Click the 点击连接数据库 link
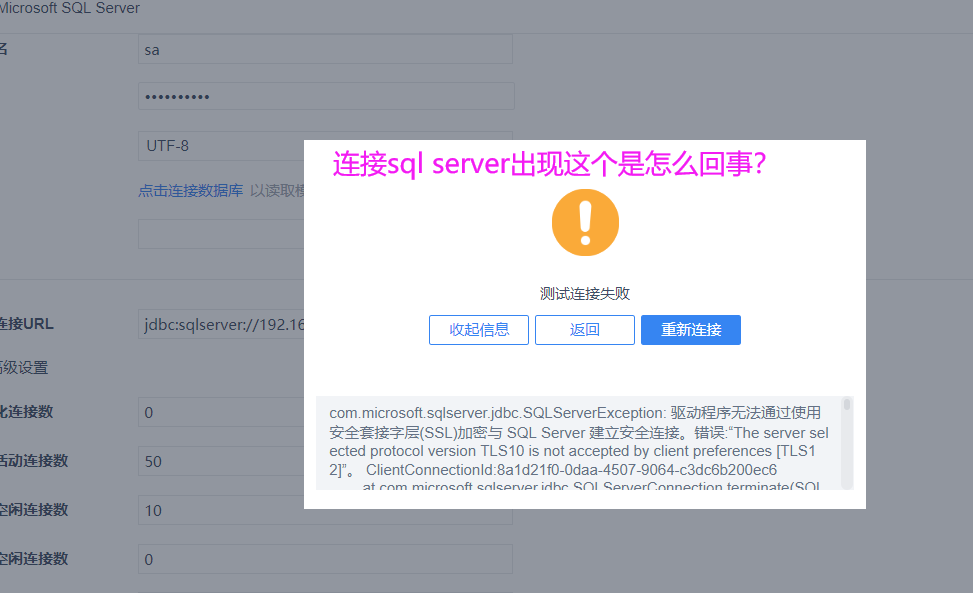The height and width of the screenshot is (593, 973). 191,190
